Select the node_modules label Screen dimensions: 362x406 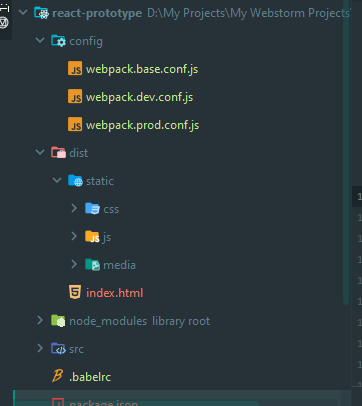click(108, 321)
